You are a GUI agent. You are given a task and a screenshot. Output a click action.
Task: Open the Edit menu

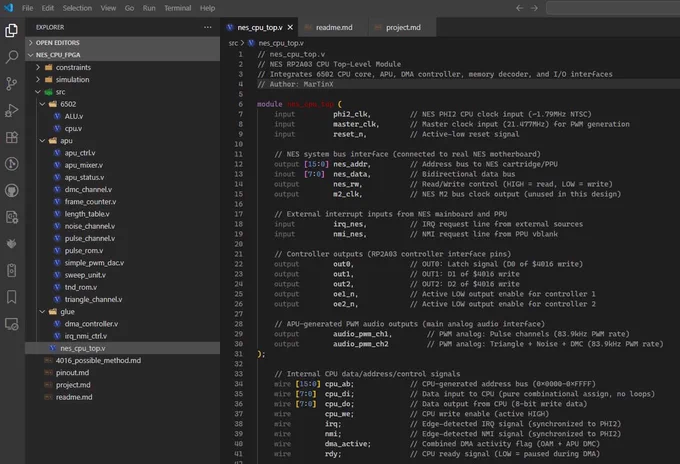pyautogui.click(x=48, y=8)
